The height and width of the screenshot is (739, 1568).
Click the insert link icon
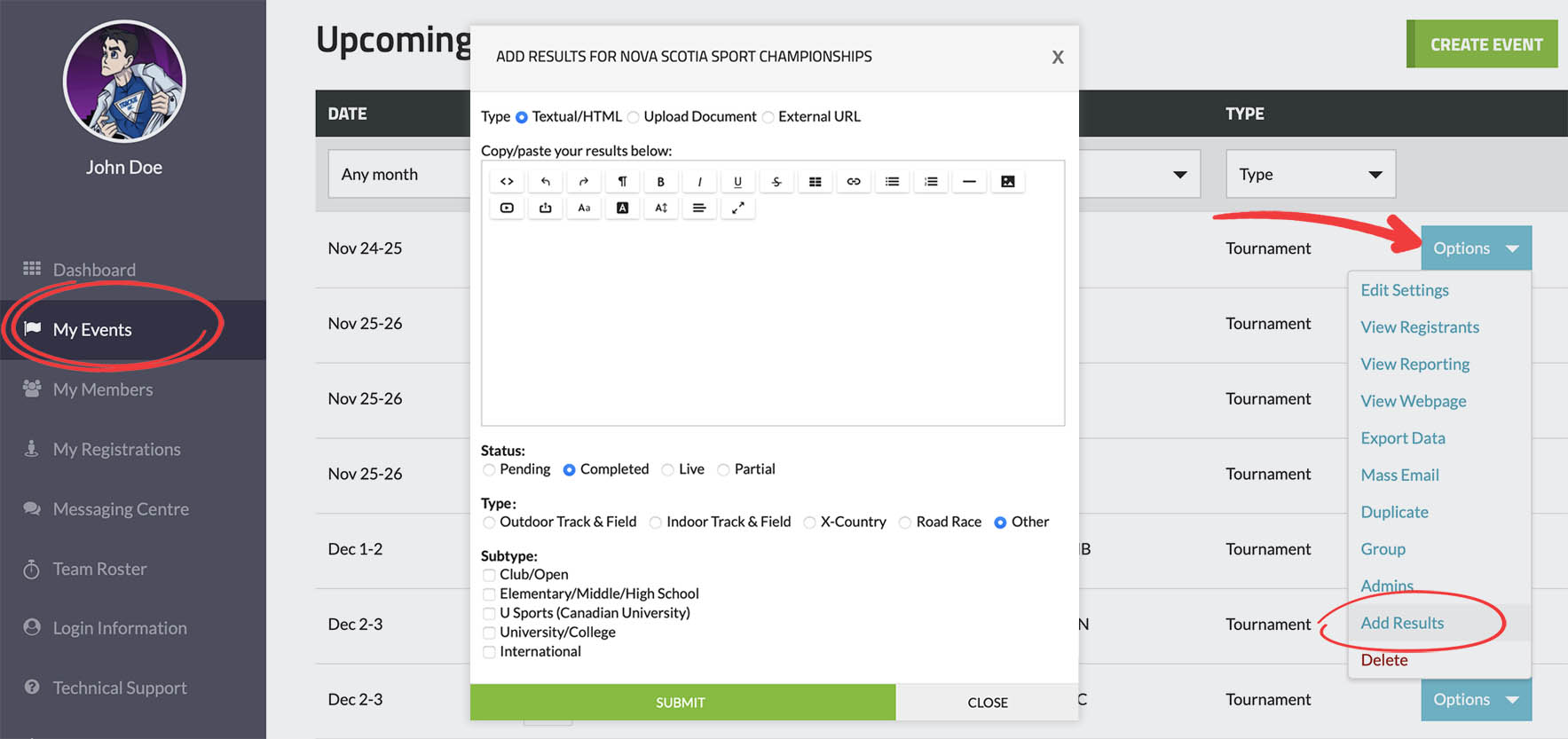tap(854, 182)
